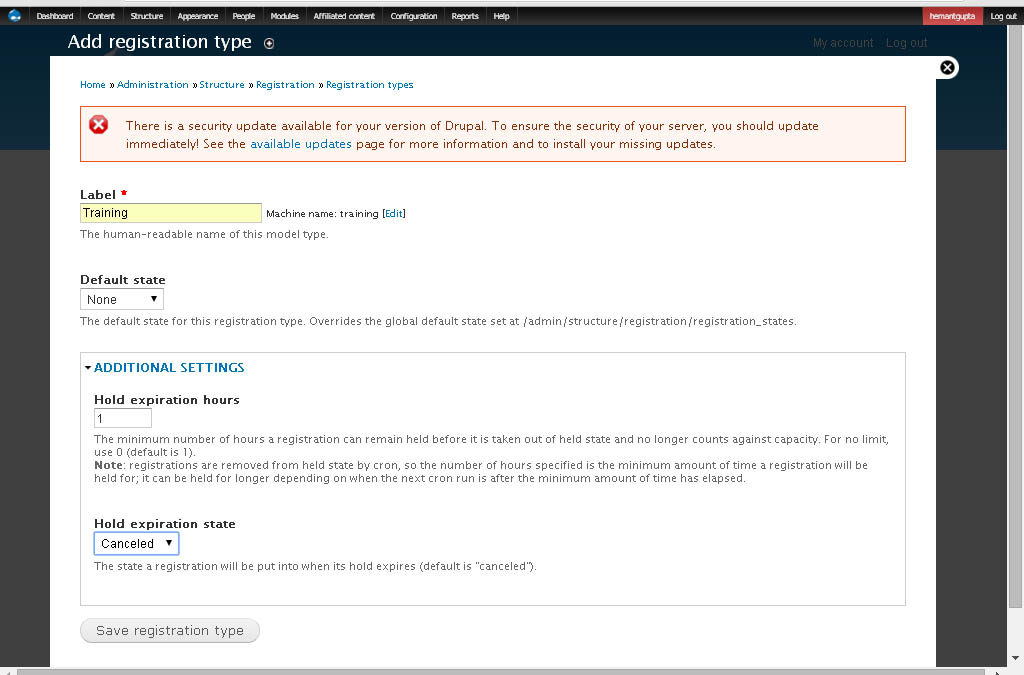
Task: Open the Modules admin menu
Action: coord(284,16)
